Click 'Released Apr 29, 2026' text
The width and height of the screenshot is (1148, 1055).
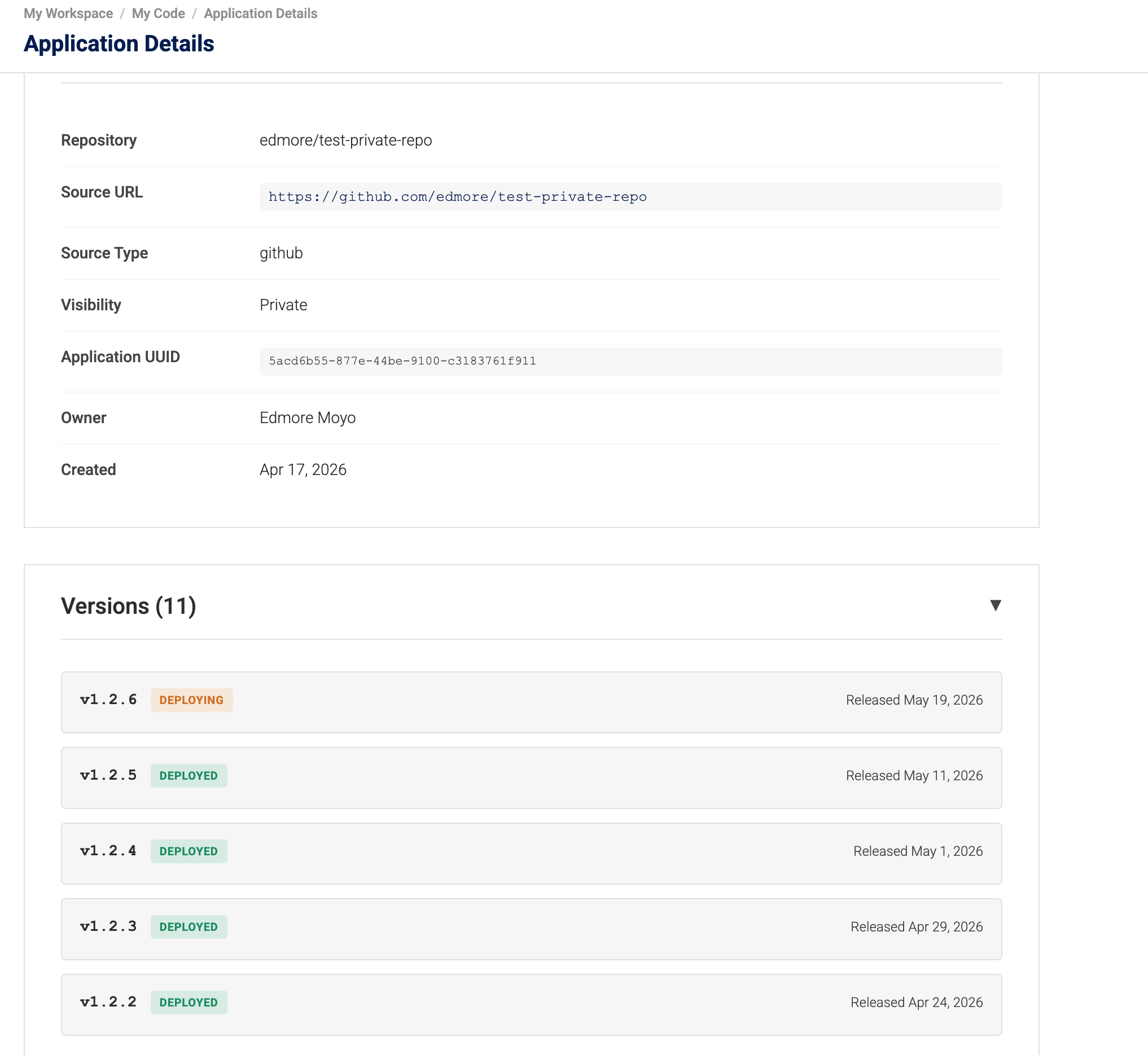point(916,926)
